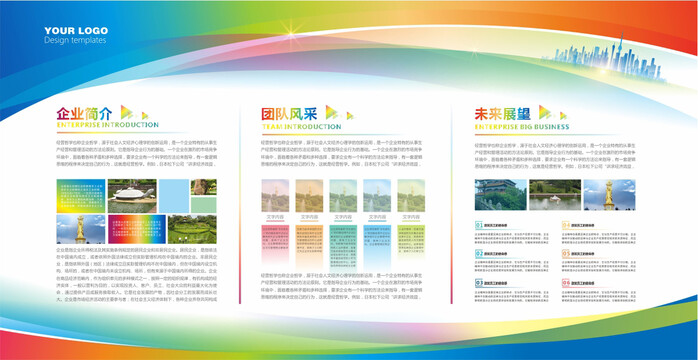Click the rainbow play arrow beside 企业简介
Screen dimensions: 698x360
127,112
